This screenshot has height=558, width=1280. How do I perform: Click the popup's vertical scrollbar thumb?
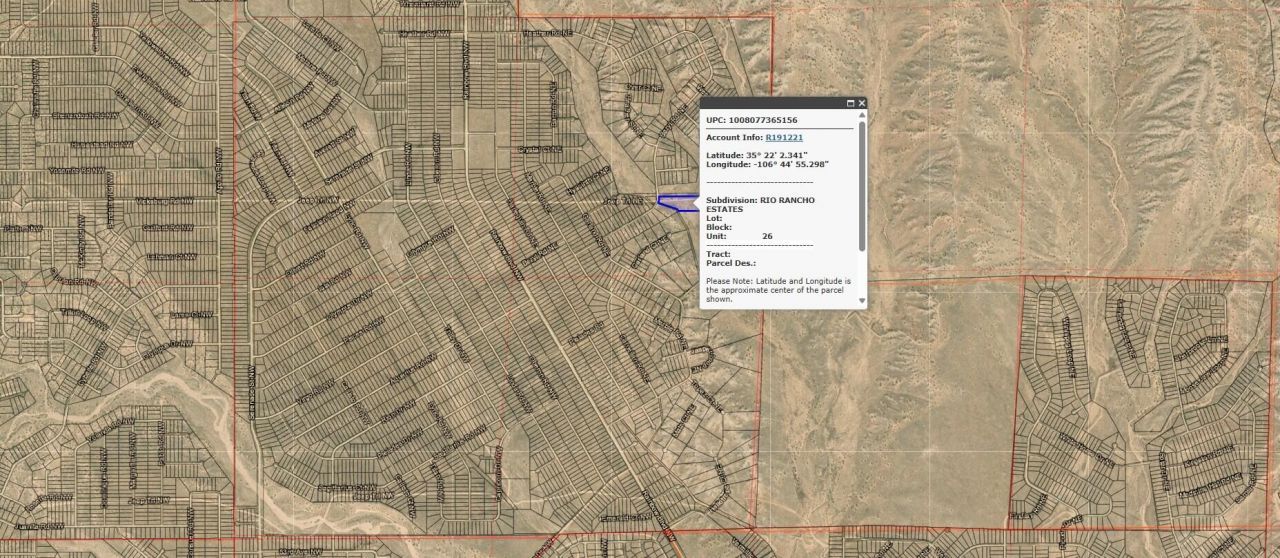tap(862, 185)
